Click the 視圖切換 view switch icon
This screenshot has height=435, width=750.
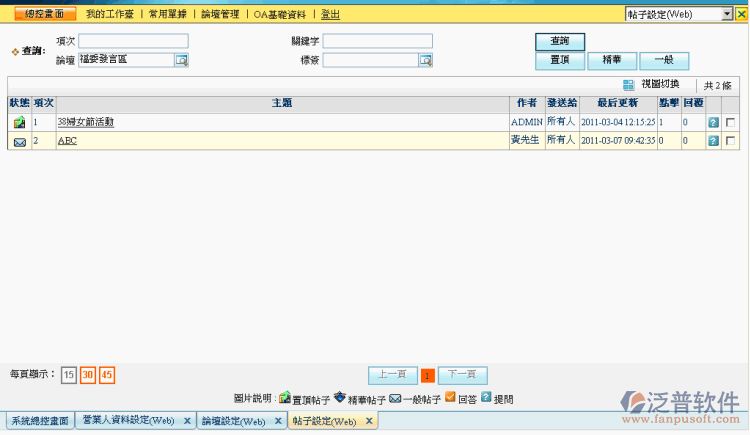pyautogui.click(x=628, y=85)
